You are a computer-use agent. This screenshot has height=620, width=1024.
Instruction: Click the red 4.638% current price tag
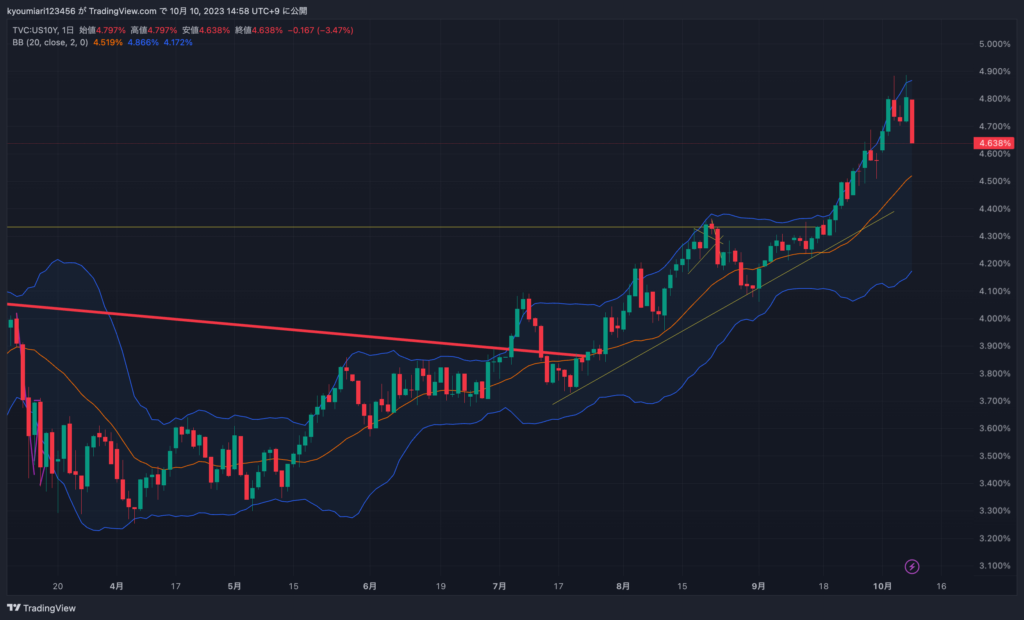click(994, 143)
